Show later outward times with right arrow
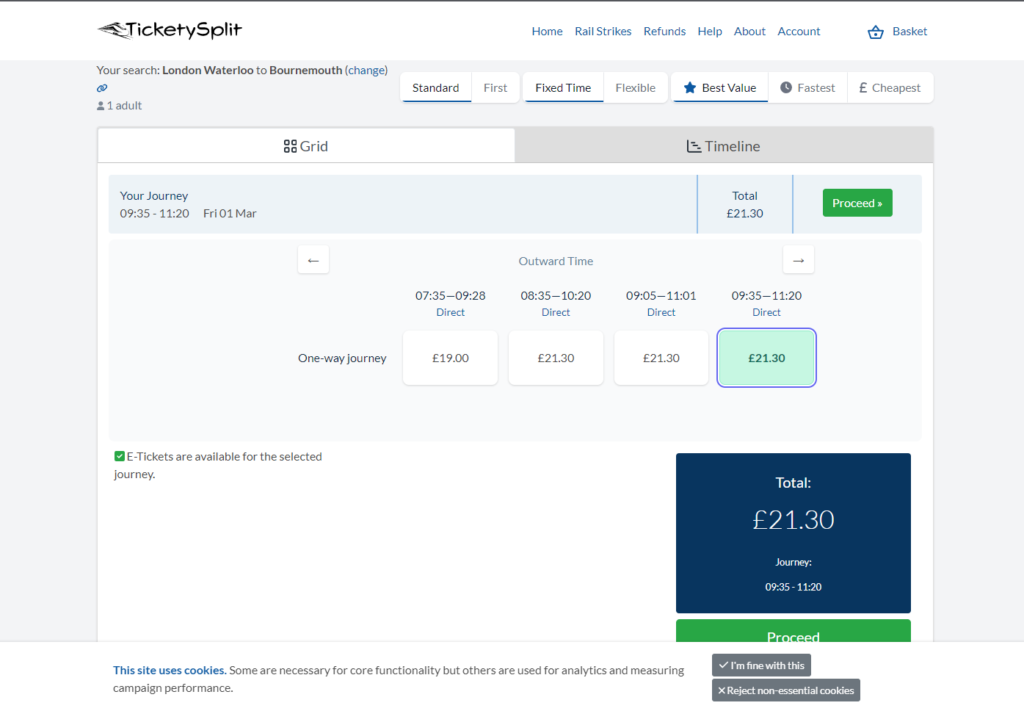1024x711 pixels. 798,261
